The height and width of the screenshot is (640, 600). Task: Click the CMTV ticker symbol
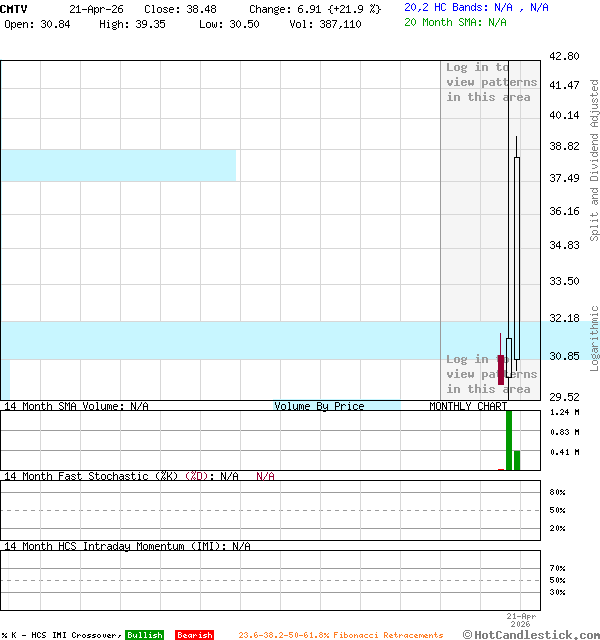(x=14, y=9)
